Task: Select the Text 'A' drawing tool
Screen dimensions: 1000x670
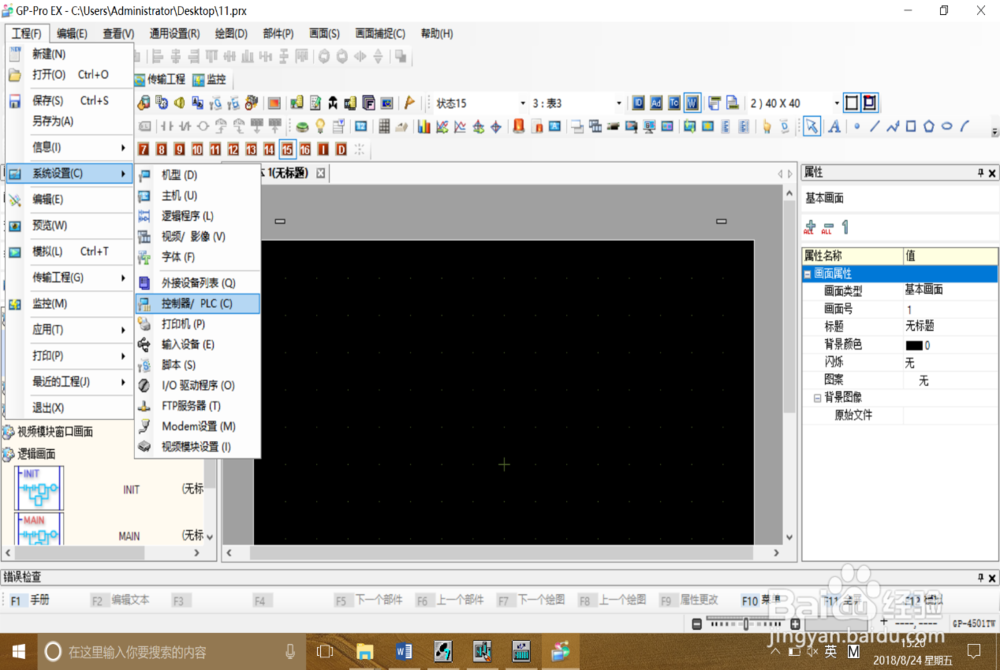Action: pyautogui.click(x=834, y=126)
